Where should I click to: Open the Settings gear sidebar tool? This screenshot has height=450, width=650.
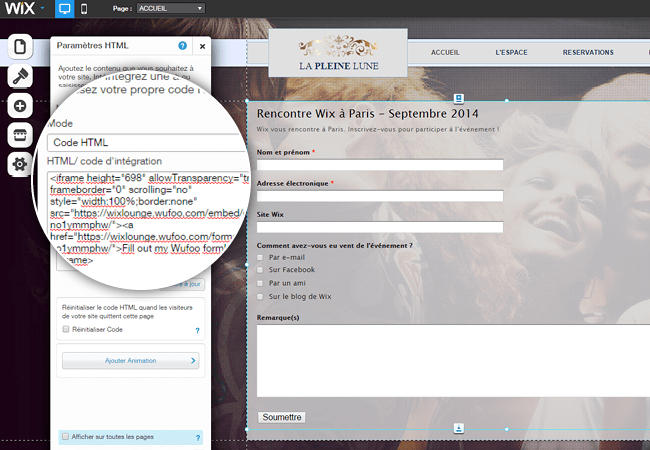[x=20, y=165]
